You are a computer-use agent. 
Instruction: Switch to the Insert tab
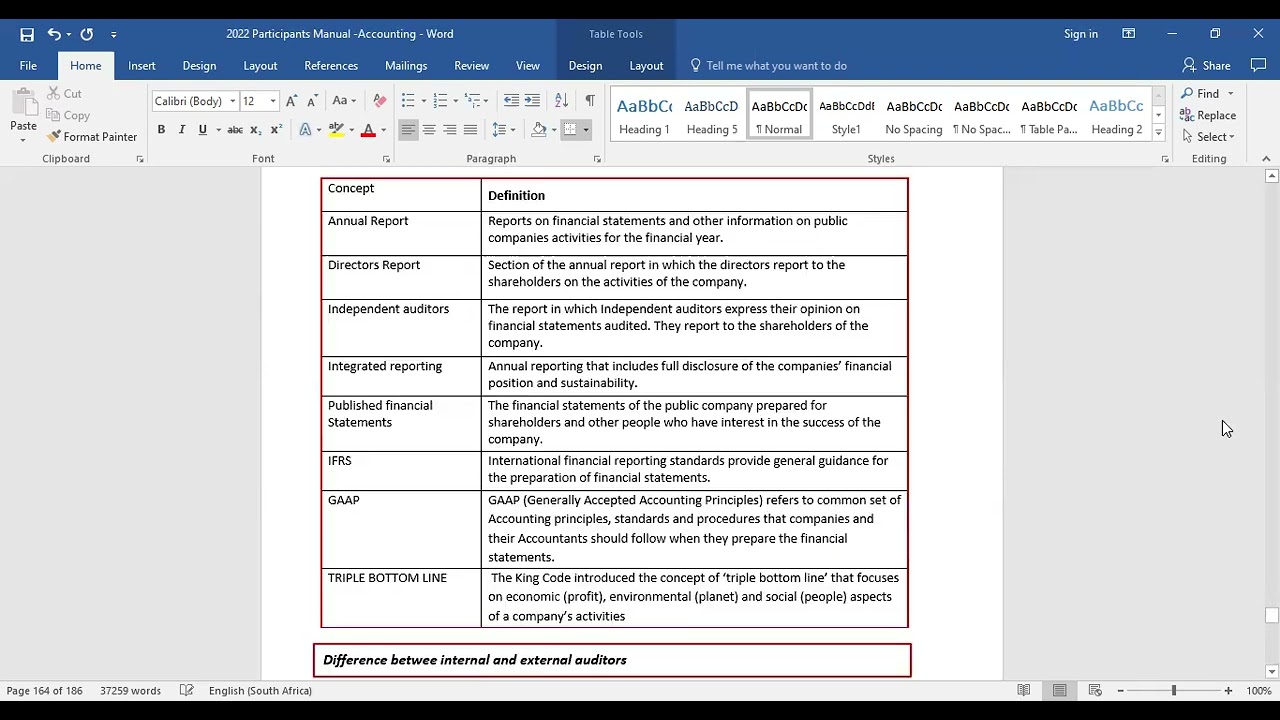142,66
